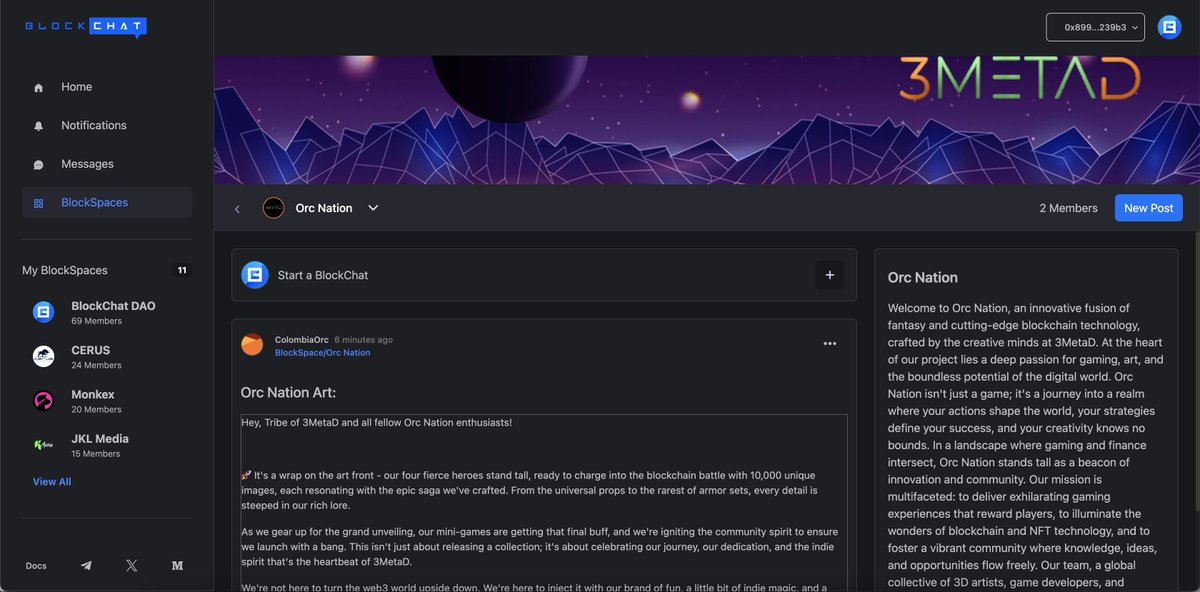Open the X (Twitter) link icon
The width and height of the screenshot is (1200, 592).
point(132,566)
